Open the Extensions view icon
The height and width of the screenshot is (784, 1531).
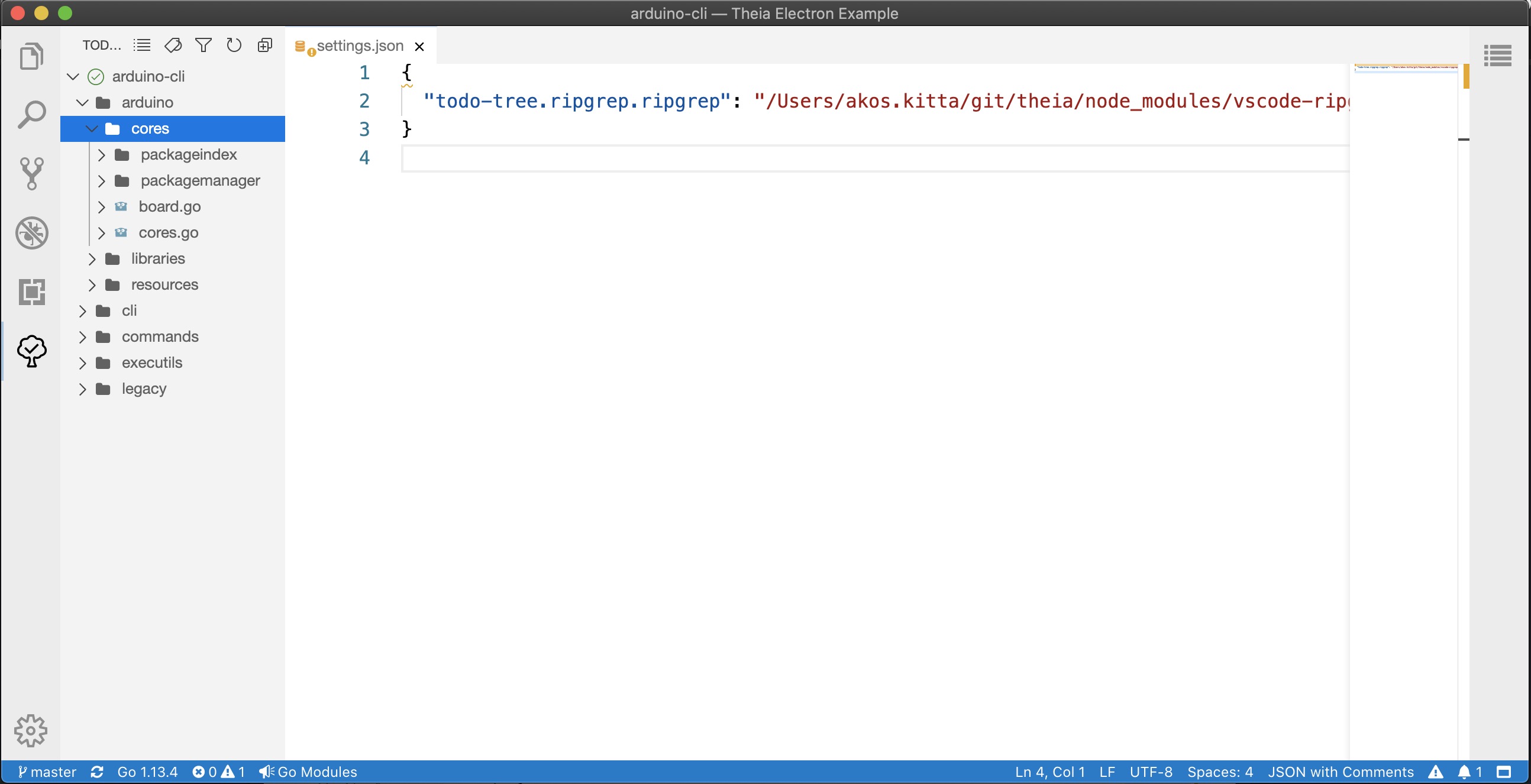click(31, 291)
